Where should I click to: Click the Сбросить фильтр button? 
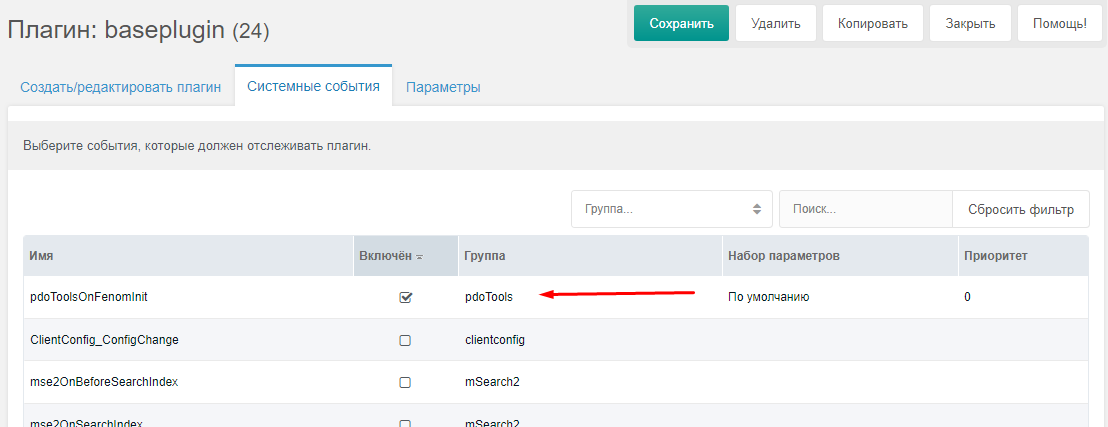click(1020, 209)
